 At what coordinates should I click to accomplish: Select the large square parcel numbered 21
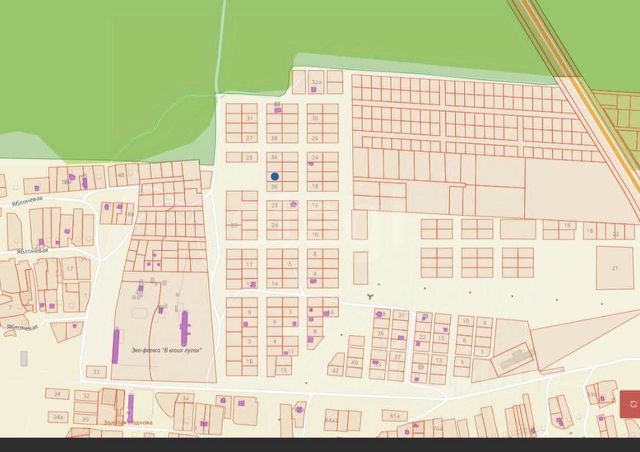point(615,268)
